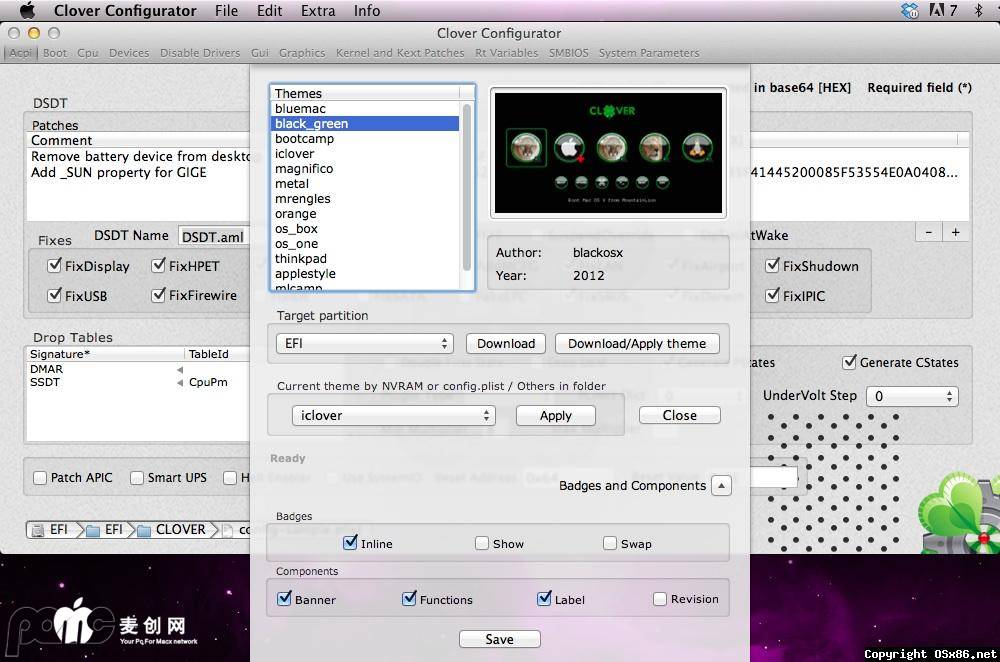The image size is (1000, 662).
Task: Open the Apple menu
Action: [27, 11]
